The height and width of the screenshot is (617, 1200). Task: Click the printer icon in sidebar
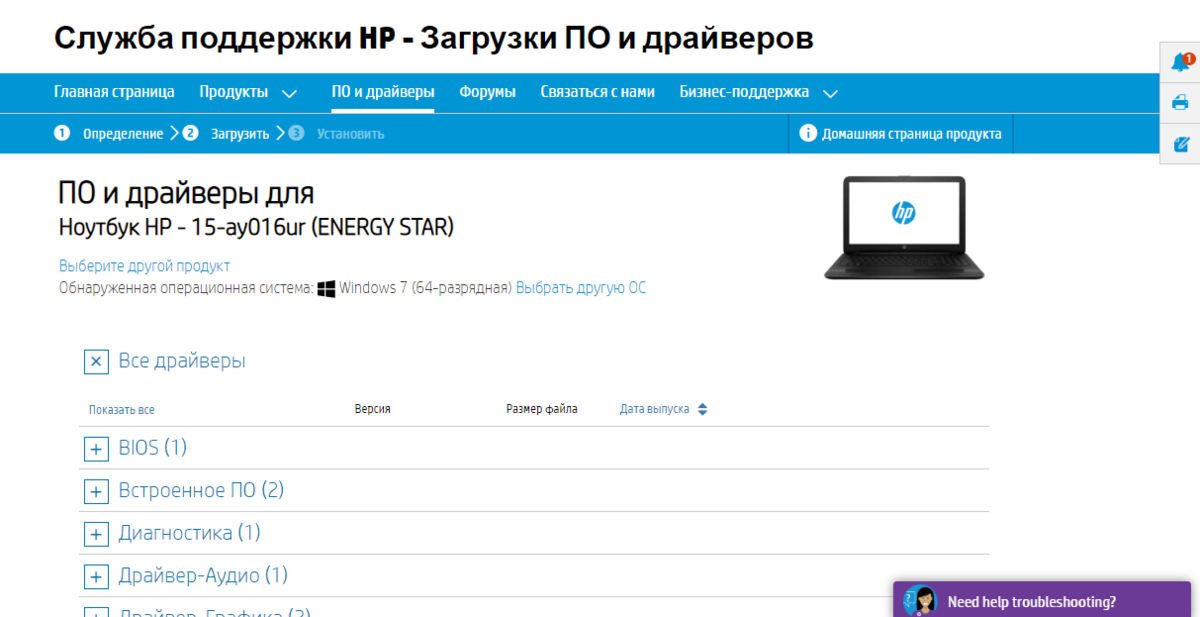(1180, 102)
